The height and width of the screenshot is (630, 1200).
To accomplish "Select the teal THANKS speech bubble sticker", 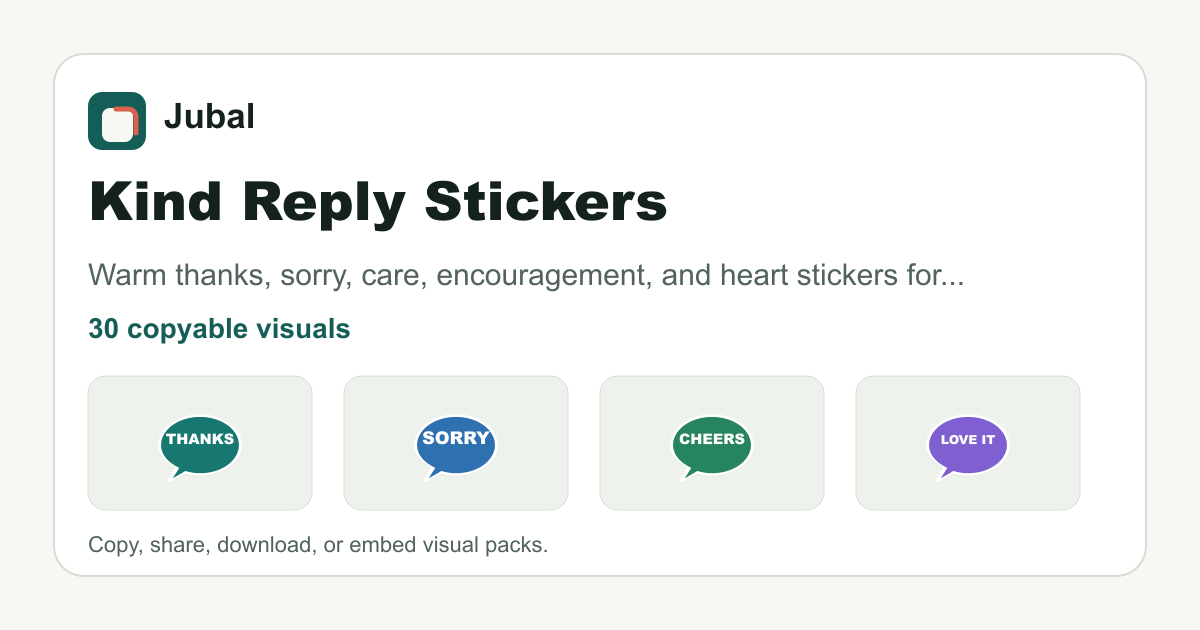I will coord(200,447).
